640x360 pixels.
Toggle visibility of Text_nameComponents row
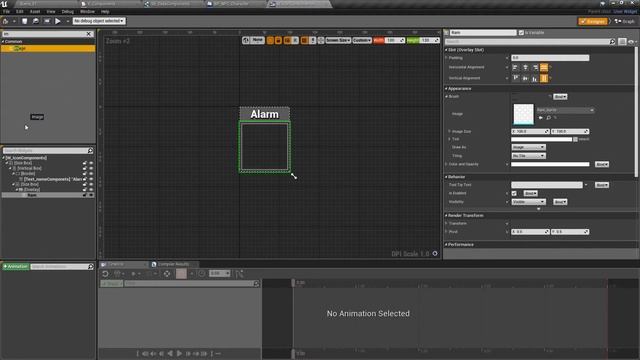pyautogui.click(x=91, y=179)
